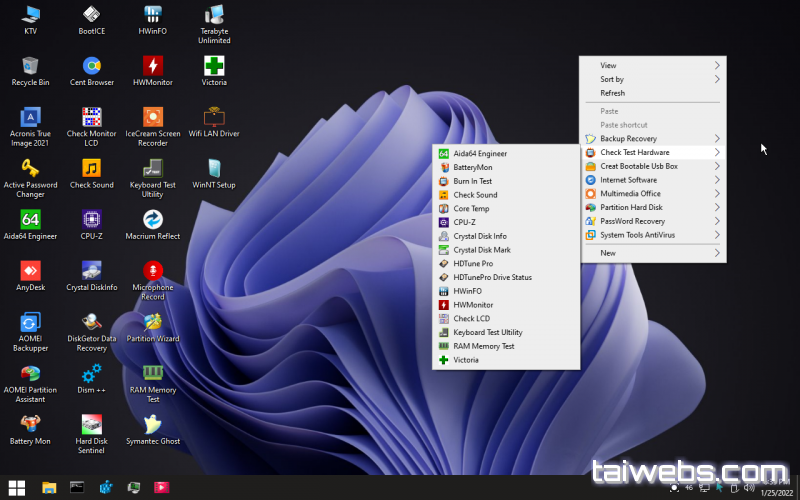Screen dimensions: 800x500
Task: Choose Crystal Disk Mark from the submenu
Action: tap(482, 250)
